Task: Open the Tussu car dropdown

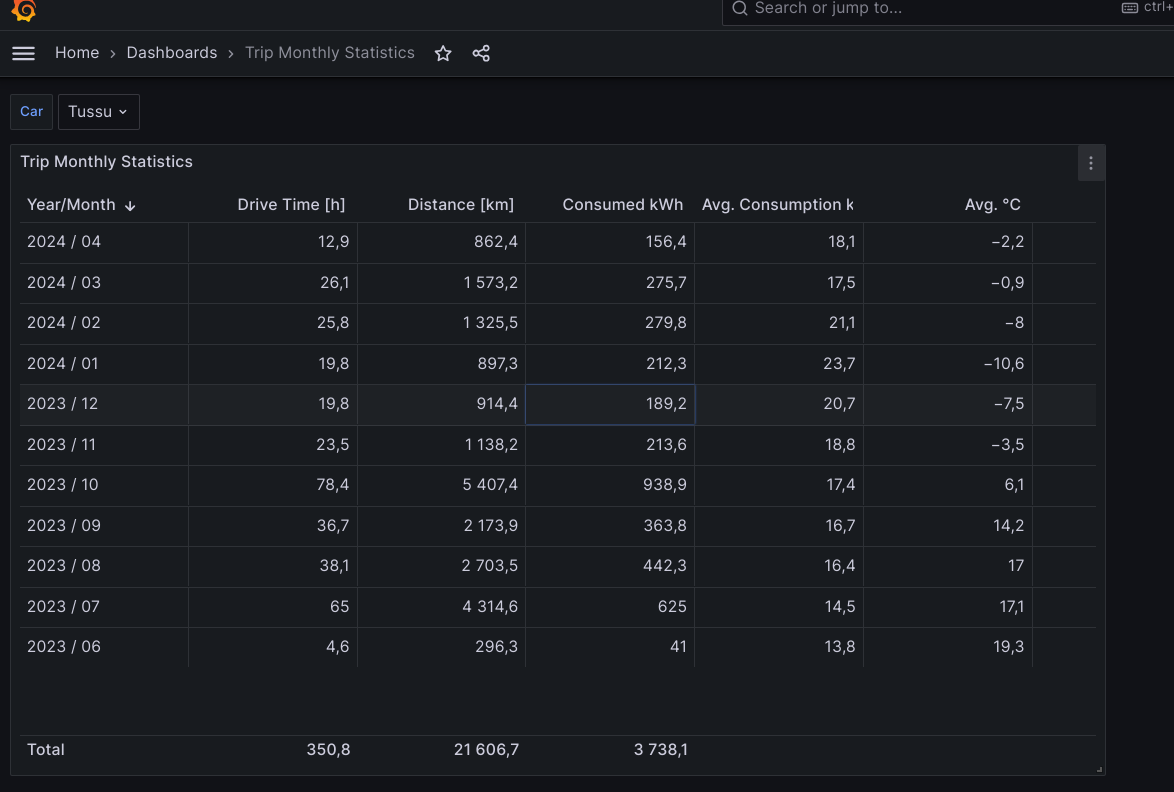Action: click(98, 112)
